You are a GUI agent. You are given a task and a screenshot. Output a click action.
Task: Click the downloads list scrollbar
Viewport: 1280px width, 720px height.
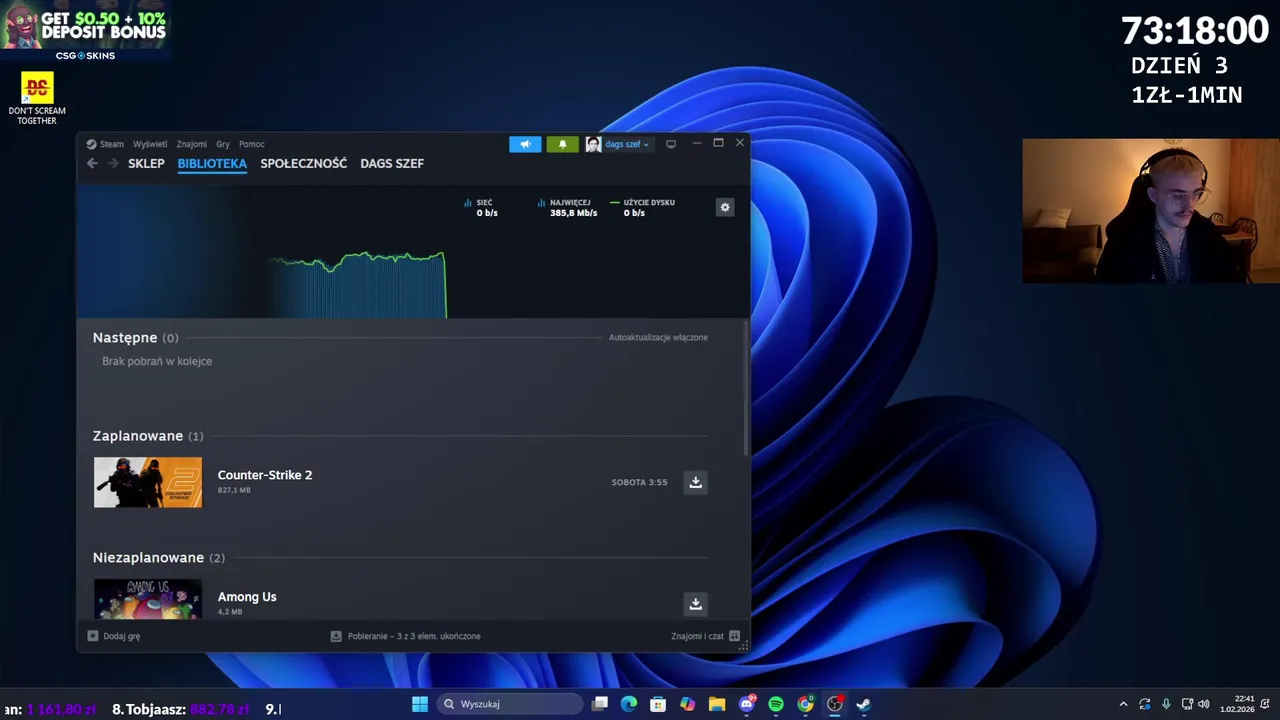[x=746, y=390]
